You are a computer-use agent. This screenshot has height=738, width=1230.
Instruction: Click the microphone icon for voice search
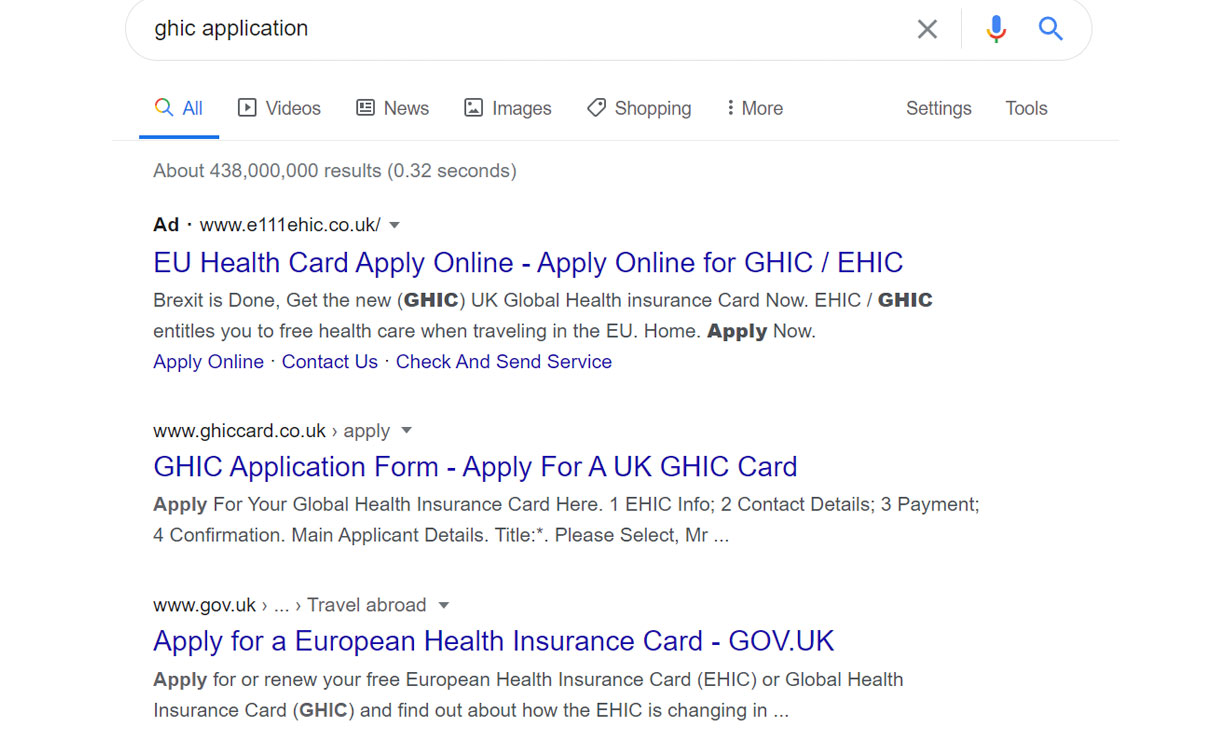(996, 29)
